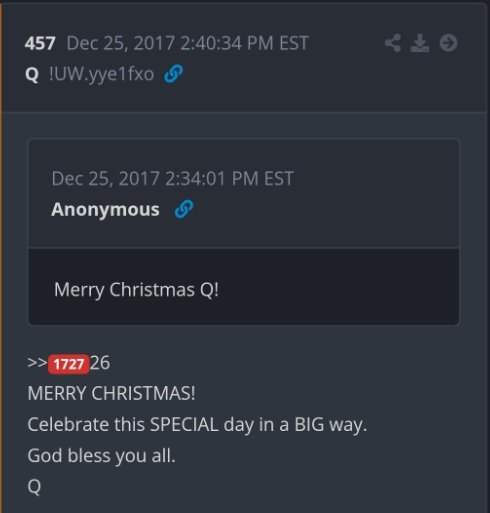The image size is (490, 513).
Task: Click post number 457
Action: coord(40,43)
